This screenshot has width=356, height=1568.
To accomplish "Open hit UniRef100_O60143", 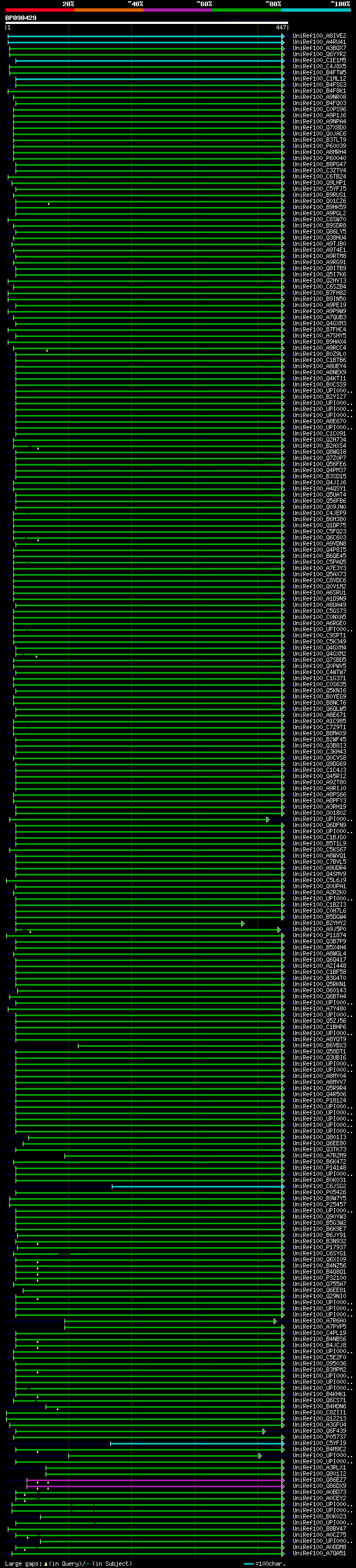I will [x=319, y=990].
